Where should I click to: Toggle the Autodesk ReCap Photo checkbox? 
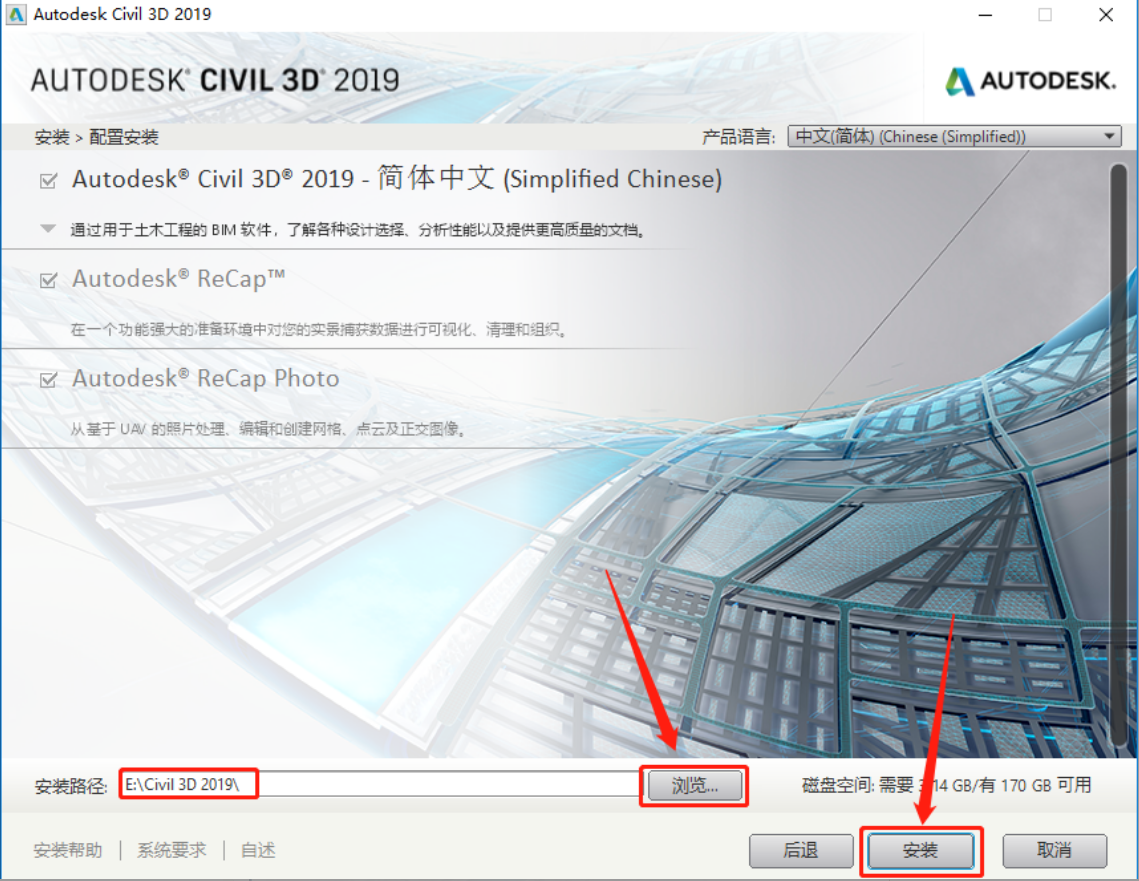(48, 379)
